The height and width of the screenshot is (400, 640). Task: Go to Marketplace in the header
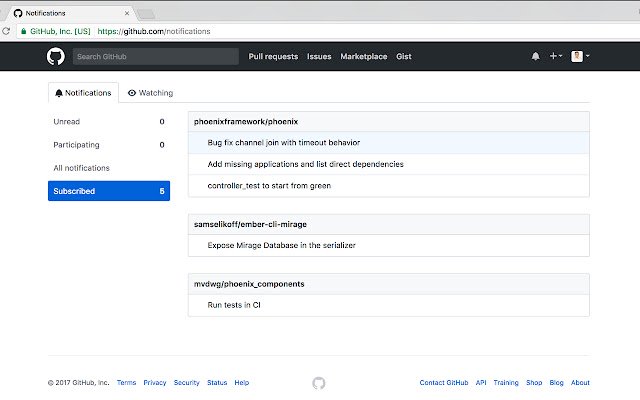(x=364, y=56)
